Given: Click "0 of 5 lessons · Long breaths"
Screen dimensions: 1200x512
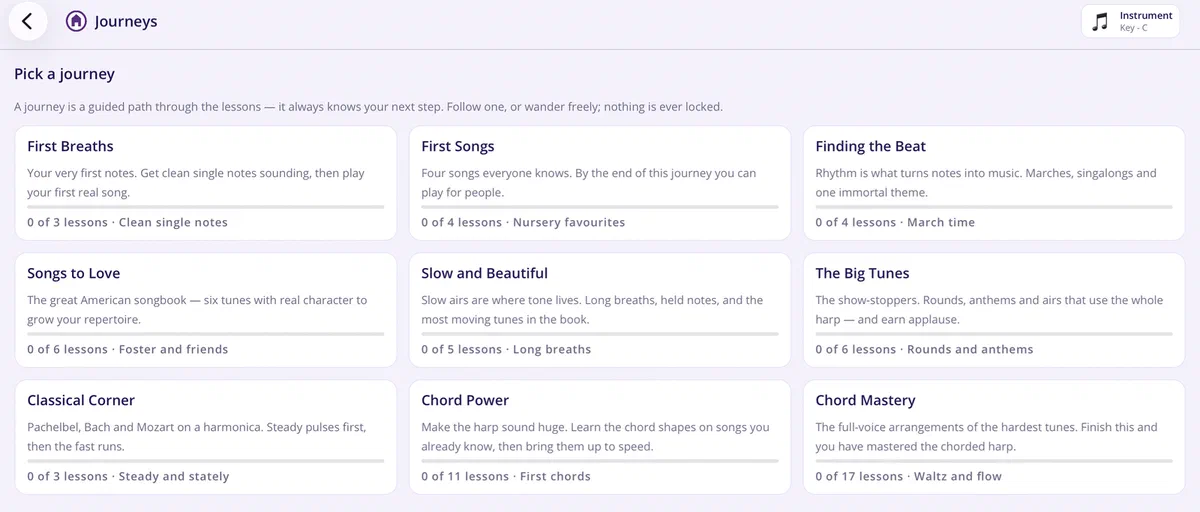Looking at the screenshot, I should click(506, 349).
